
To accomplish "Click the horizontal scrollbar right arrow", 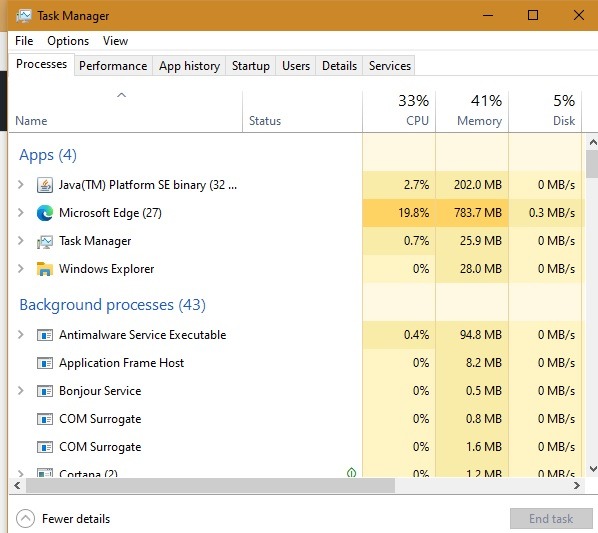I will (x=577, y=485).
